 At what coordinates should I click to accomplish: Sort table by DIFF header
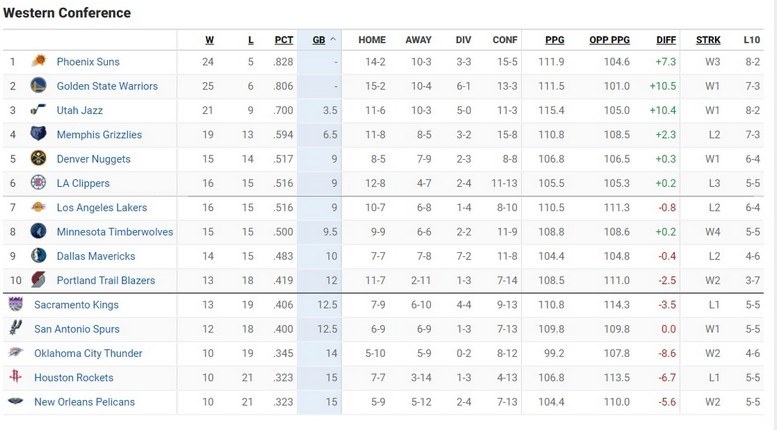665,40
